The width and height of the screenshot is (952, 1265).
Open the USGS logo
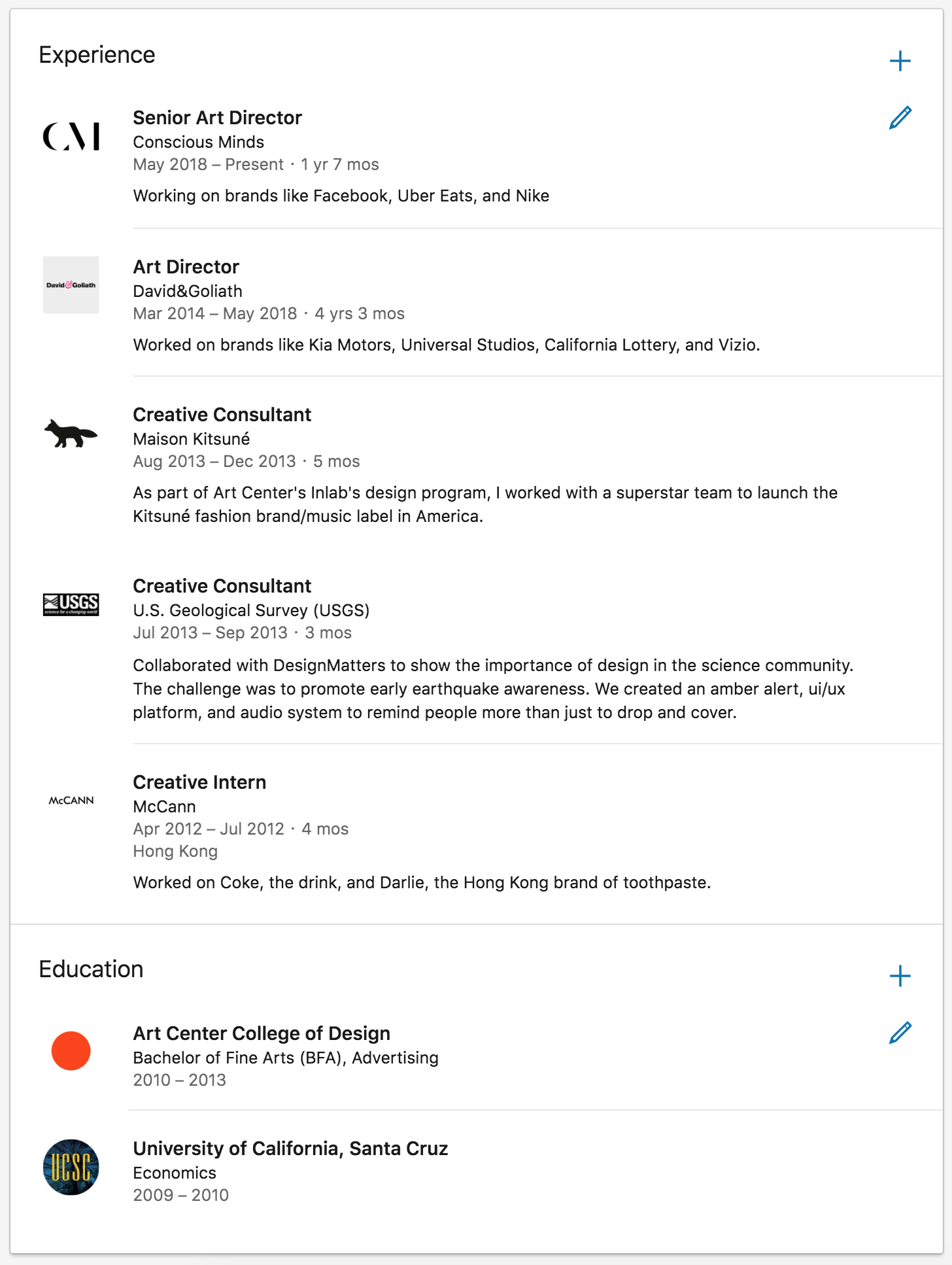pyautogui.click(x=71, y=604)
